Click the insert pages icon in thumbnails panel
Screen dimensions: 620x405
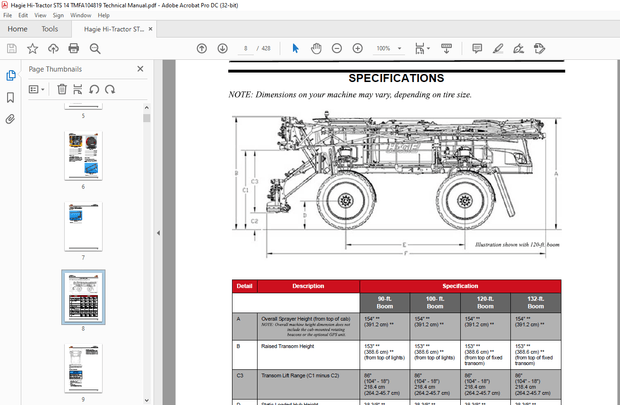[x=78, y=89]
